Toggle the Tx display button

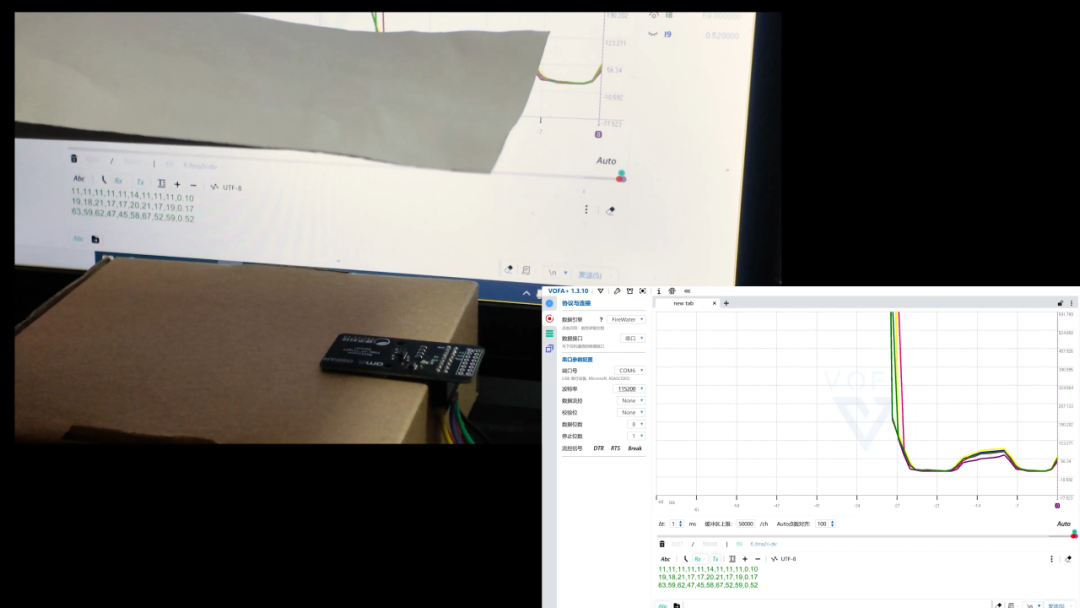point(715,559)
